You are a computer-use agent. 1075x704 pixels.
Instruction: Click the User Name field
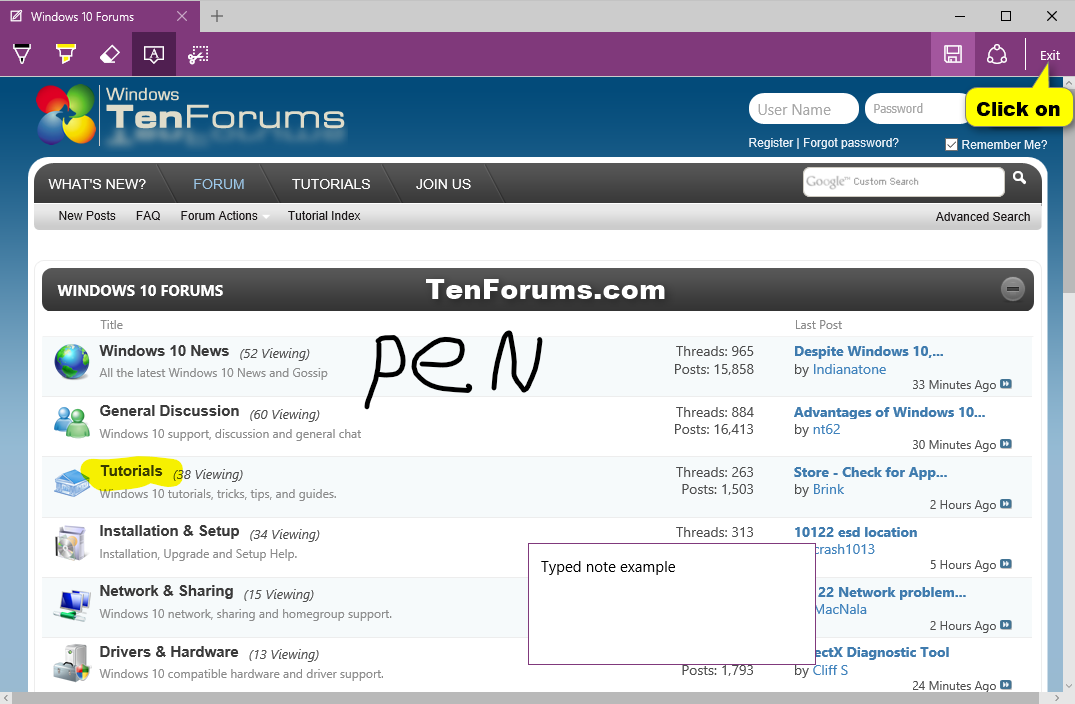point(804,109)
